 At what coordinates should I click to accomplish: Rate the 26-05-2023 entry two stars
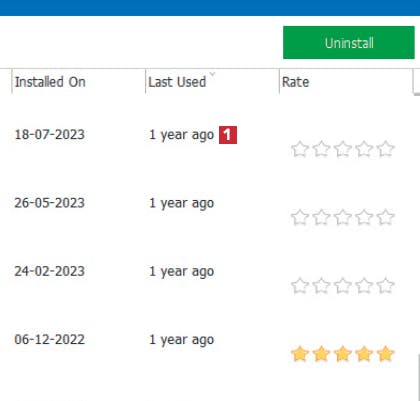coord(321,217)
